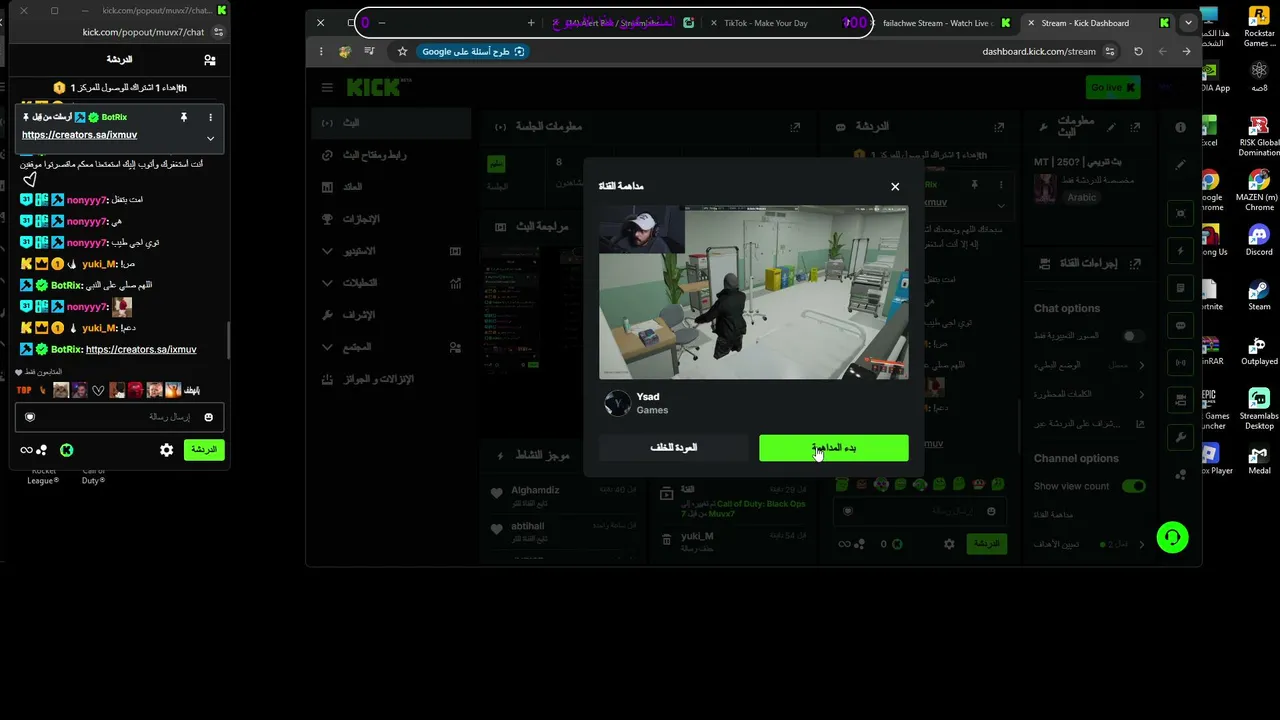Click the green Kick K icon below chat
The height and width of the screenshot is (720, 1280).
tap(66, 450)
